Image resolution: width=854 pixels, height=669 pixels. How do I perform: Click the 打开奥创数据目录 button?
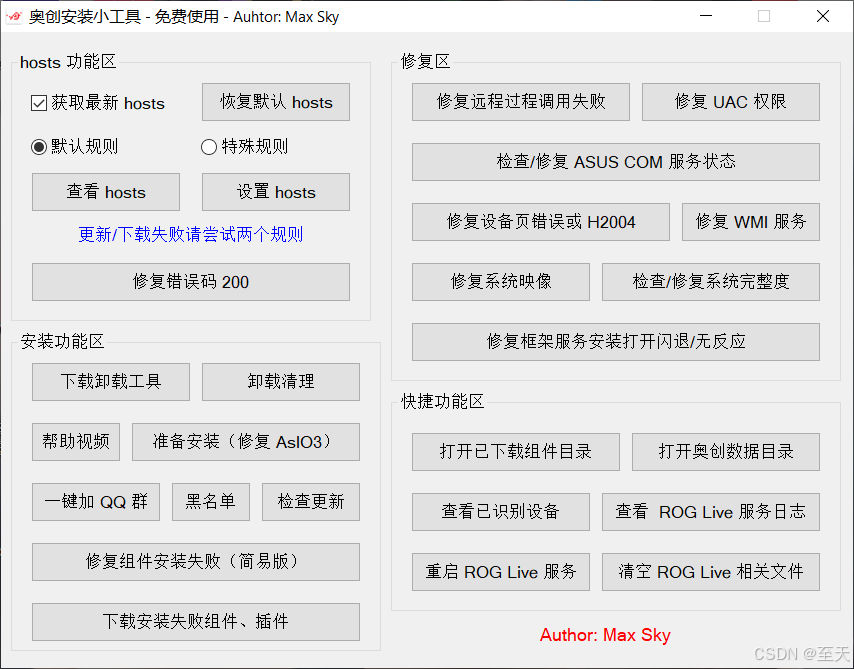(x=725, y=452)
